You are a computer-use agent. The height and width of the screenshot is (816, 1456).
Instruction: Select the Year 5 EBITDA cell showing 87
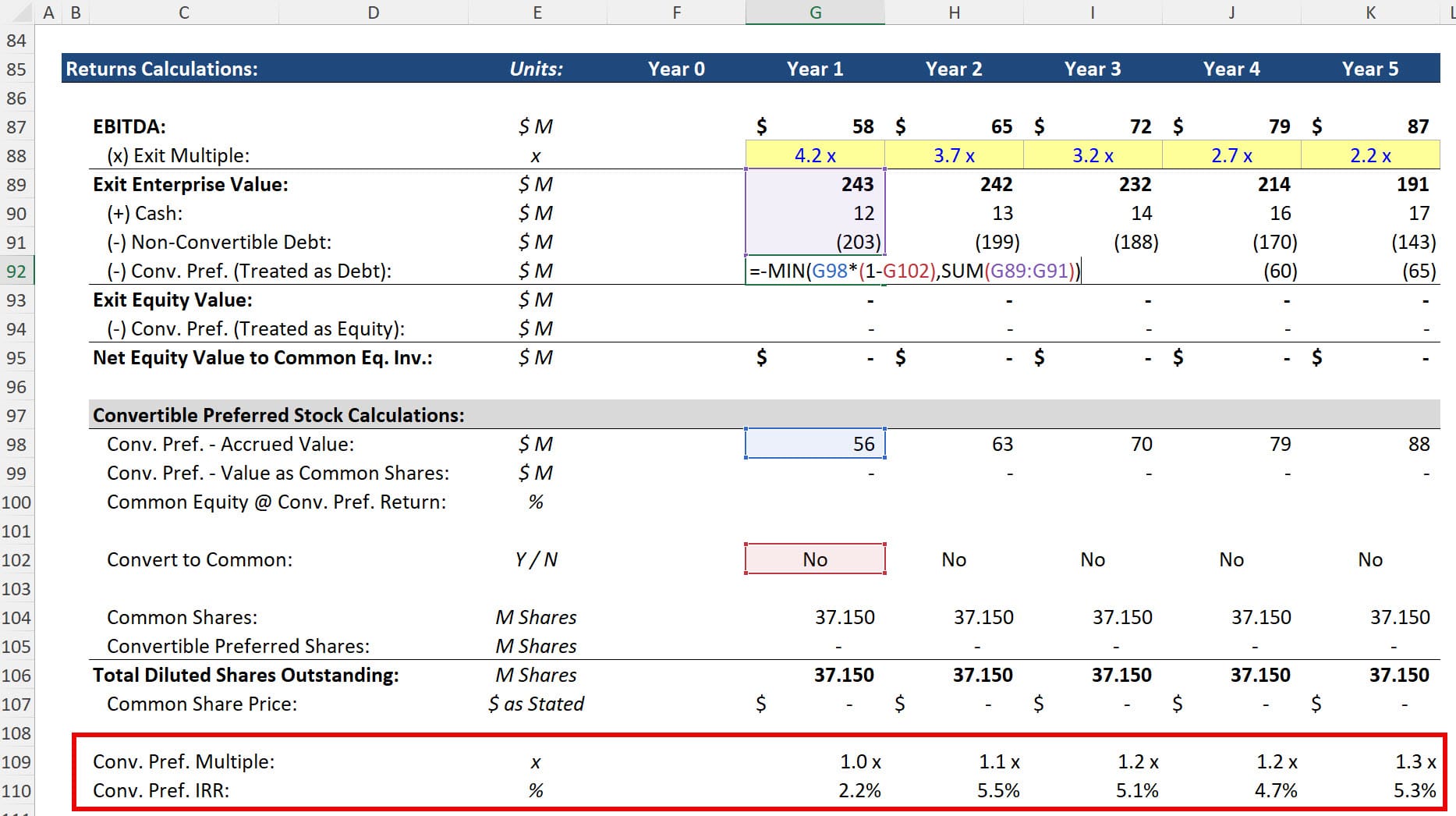point(1370,126)
